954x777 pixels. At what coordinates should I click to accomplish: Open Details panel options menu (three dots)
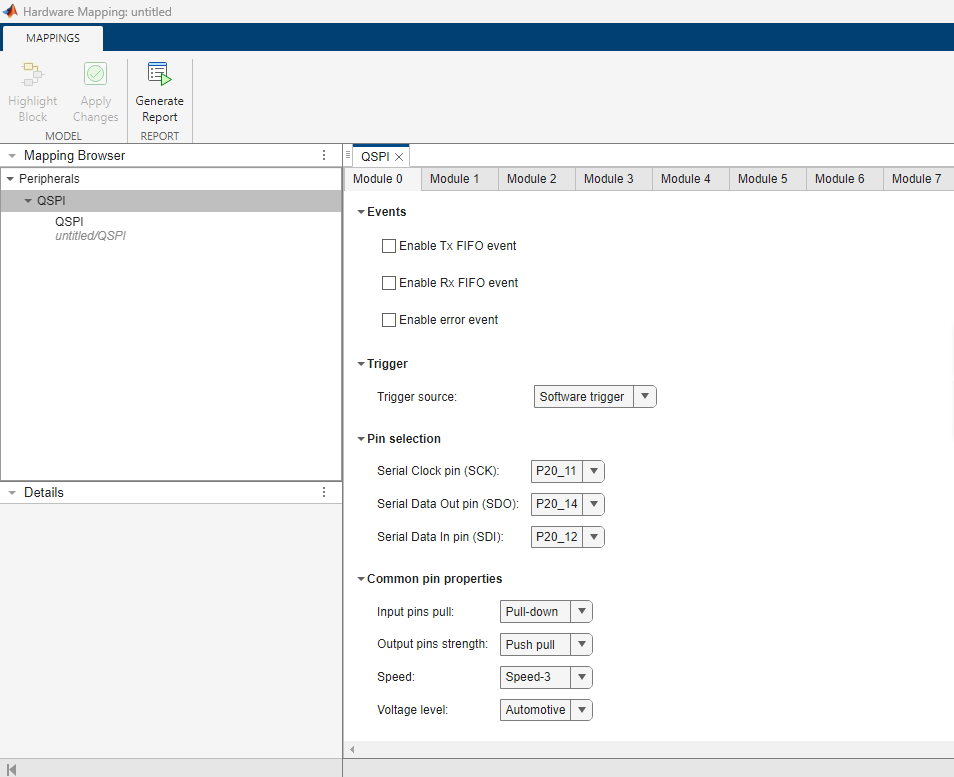(323, 493)
